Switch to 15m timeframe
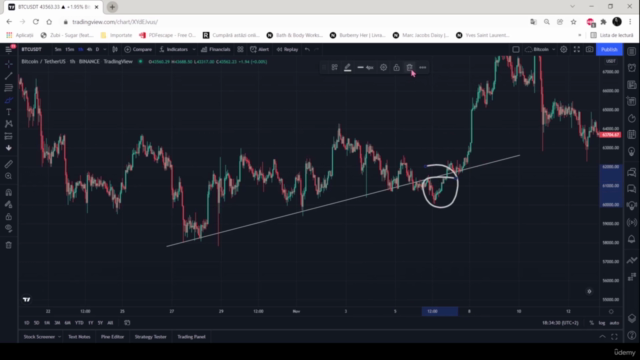This screenshot has width=640, height=360. point(70,49)
